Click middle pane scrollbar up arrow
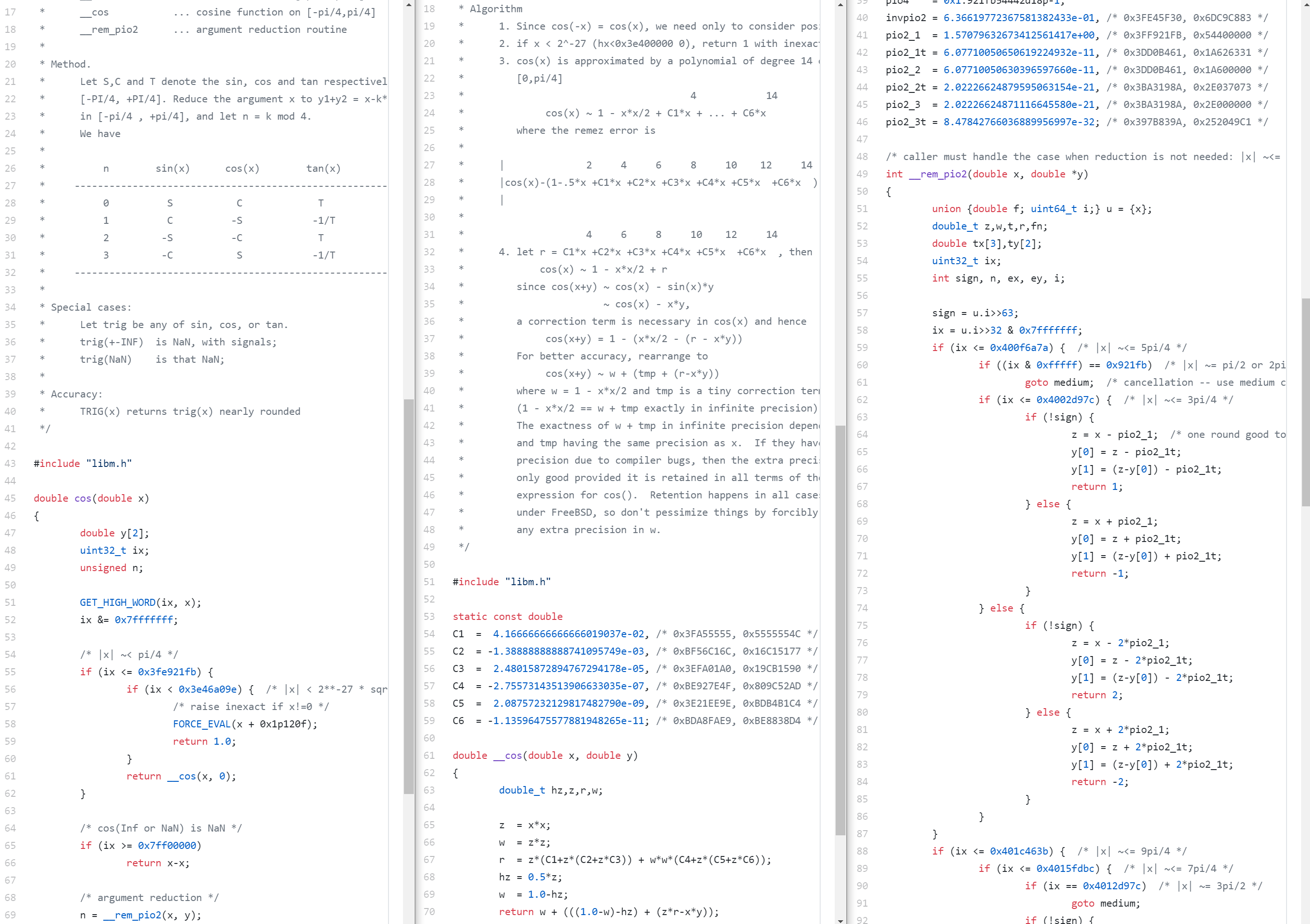 pyautogui.click(x=840, y=5)
